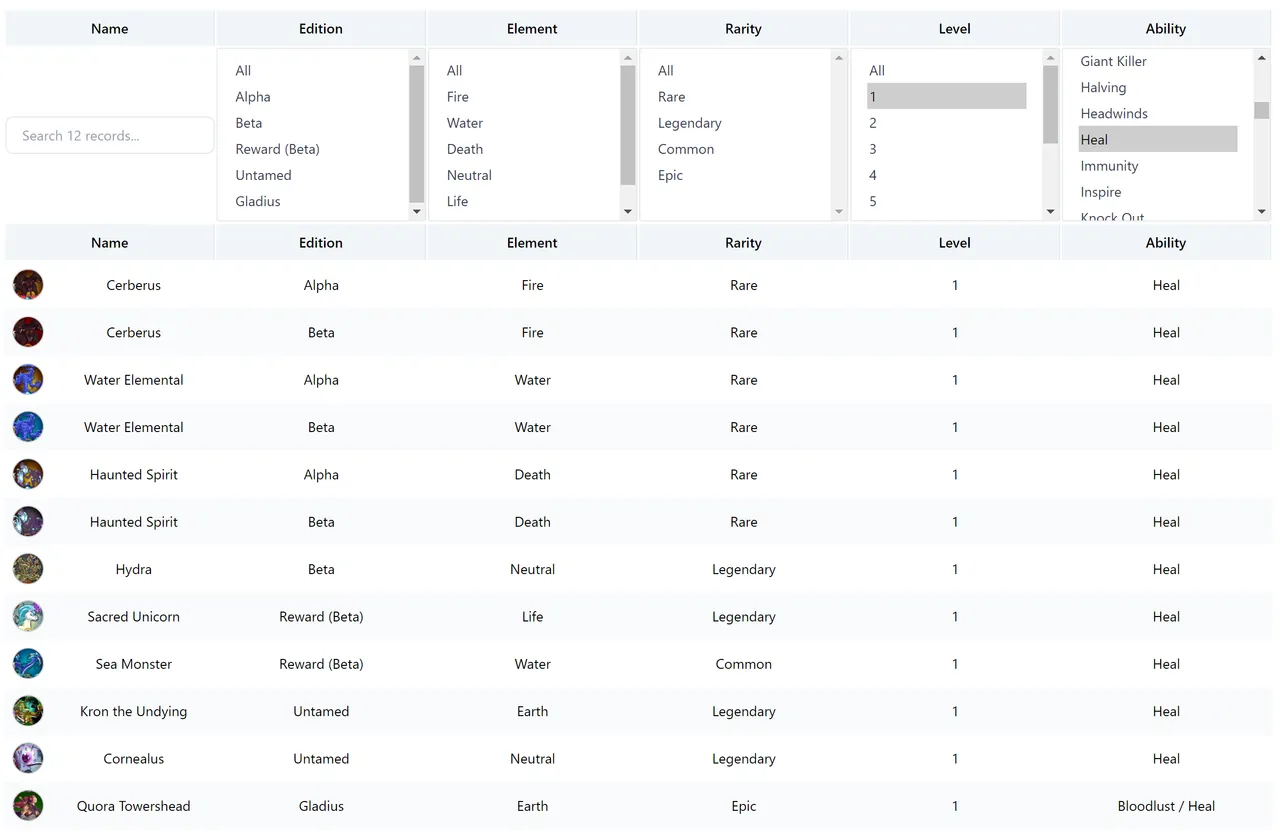Click the Search 12 records input field

110,136
